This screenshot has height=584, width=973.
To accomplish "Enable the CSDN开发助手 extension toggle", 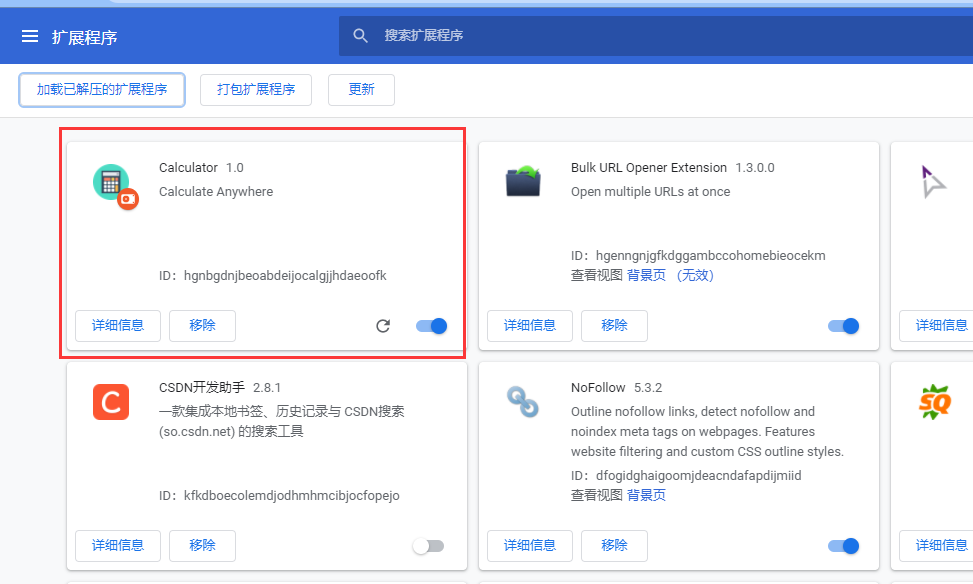I will pyautogui.click(x=429, y=546).
